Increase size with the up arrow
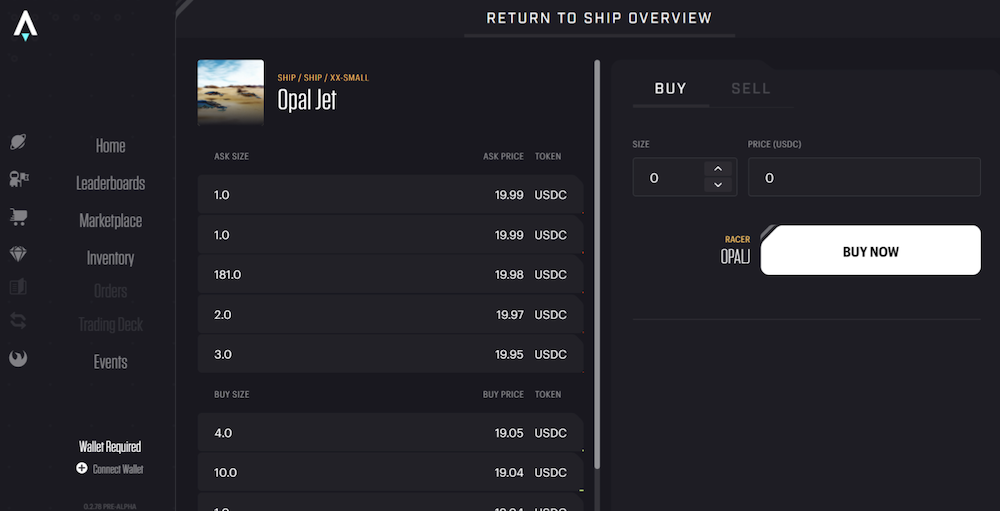The width and height of the screenshot is (1000, 511). [718, 168]
